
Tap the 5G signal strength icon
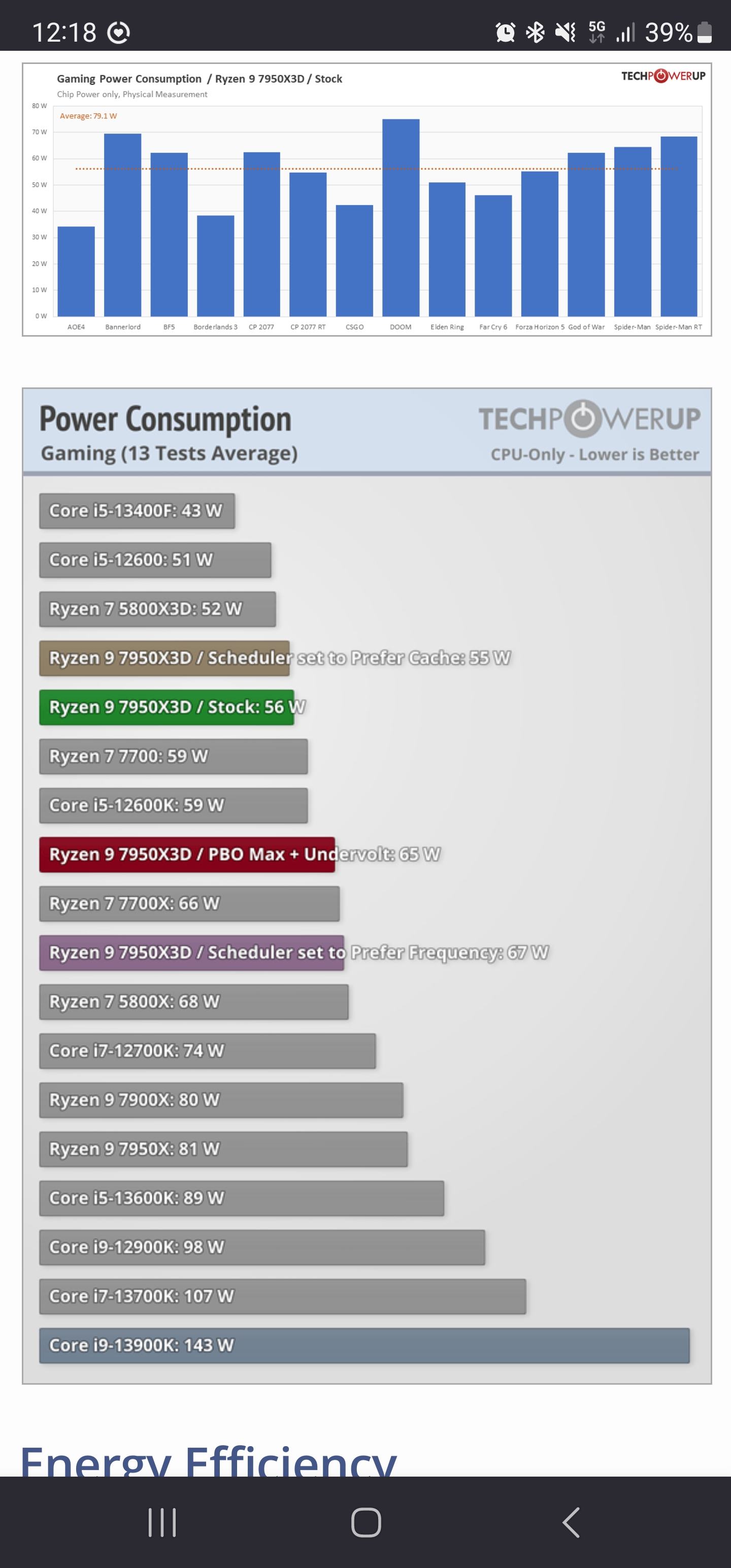click(612, 31)
